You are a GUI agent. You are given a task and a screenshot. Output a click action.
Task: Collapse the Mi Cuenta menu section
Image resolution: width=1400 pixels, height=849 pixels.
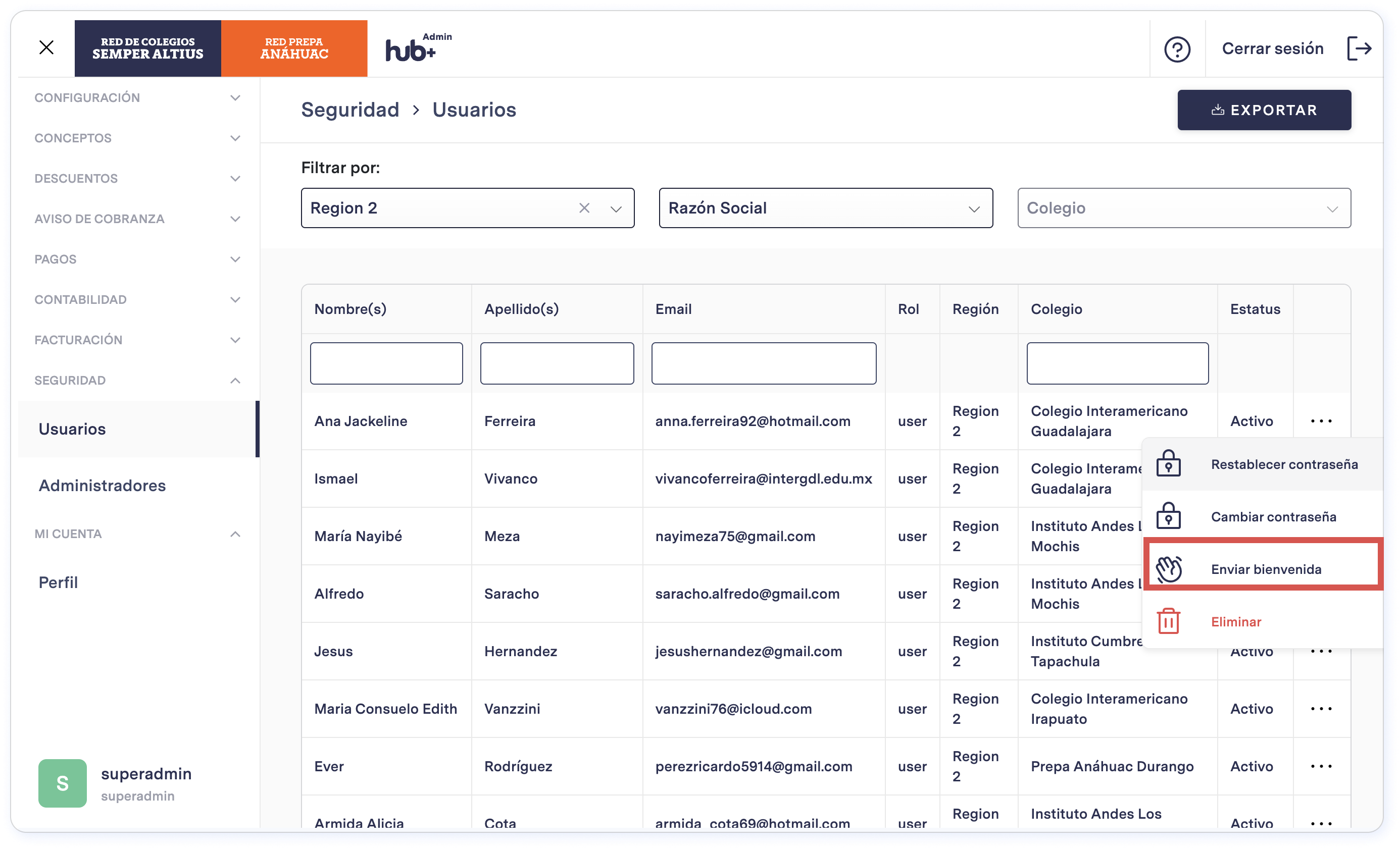click(138, 534)
